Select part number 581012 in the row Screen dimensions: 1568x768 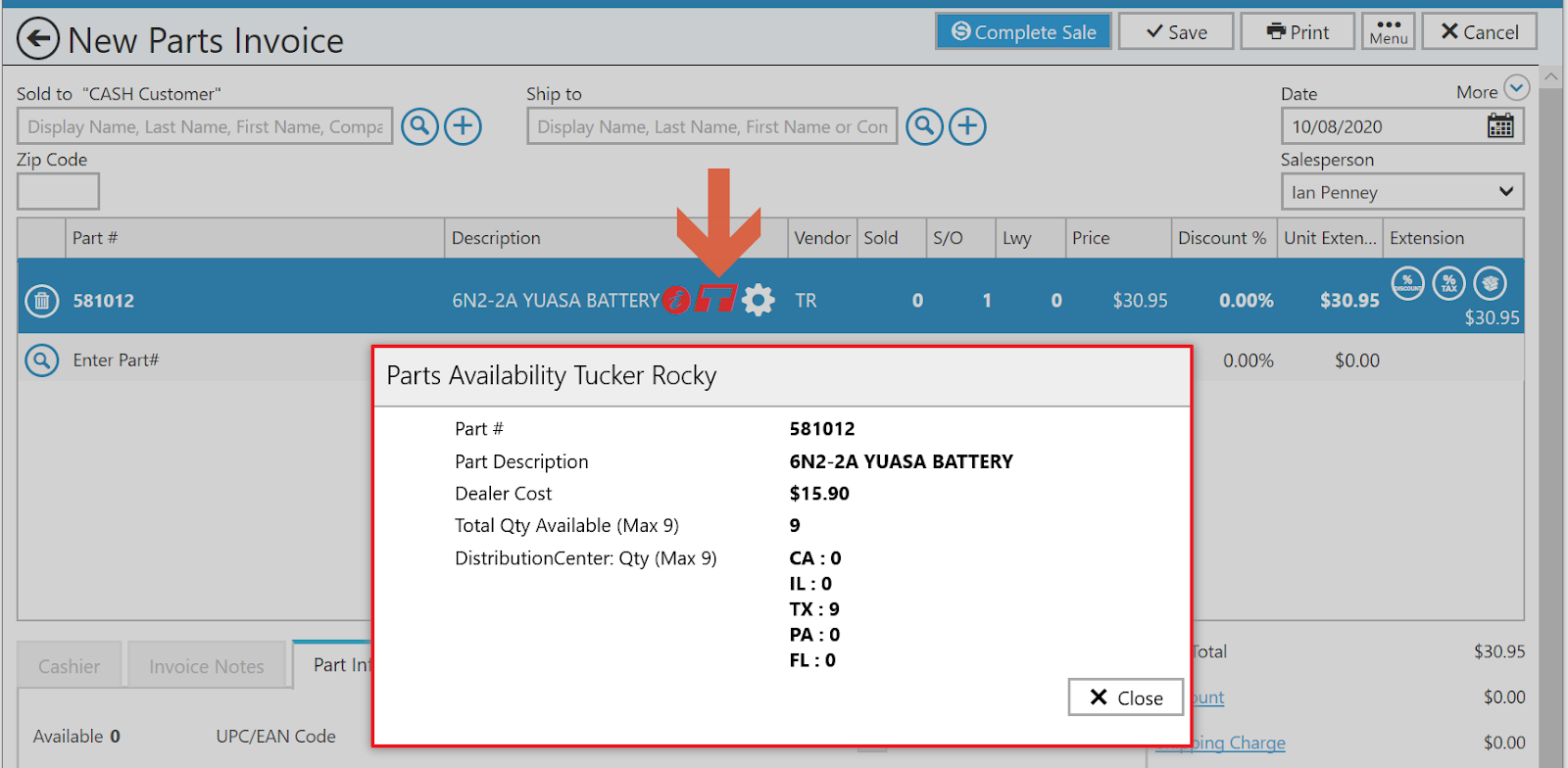104,301
